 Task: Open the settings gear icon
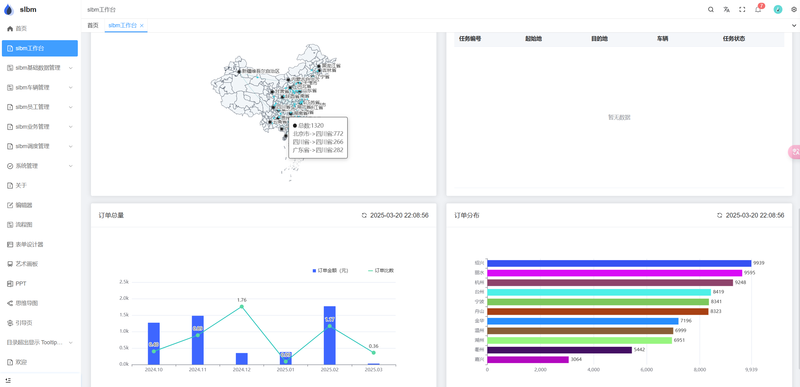tap(793, 9)
